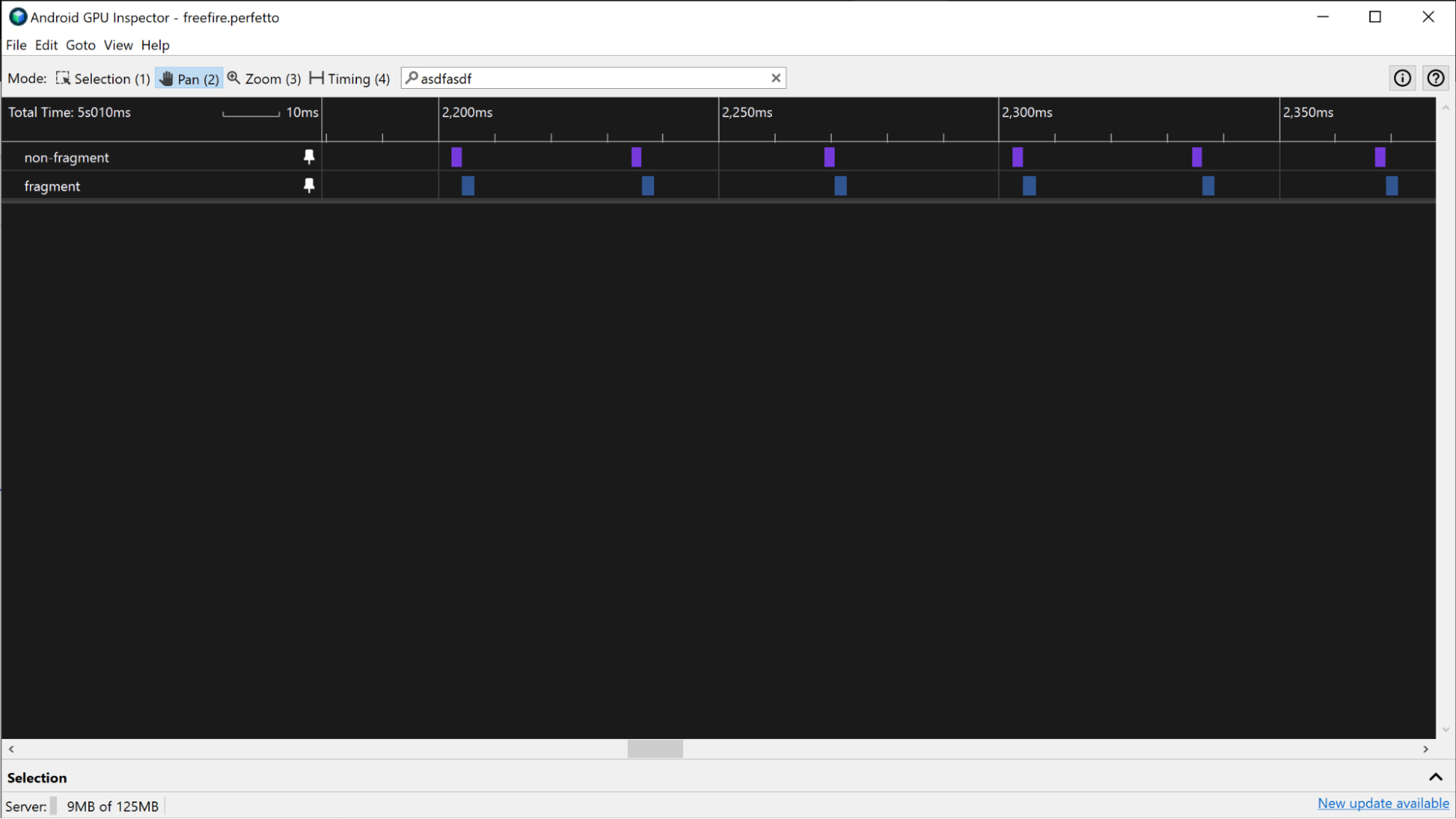Viewport: 1456px width, 819px height.
Task: Click the View menu item
Action: tap(117, 44)
